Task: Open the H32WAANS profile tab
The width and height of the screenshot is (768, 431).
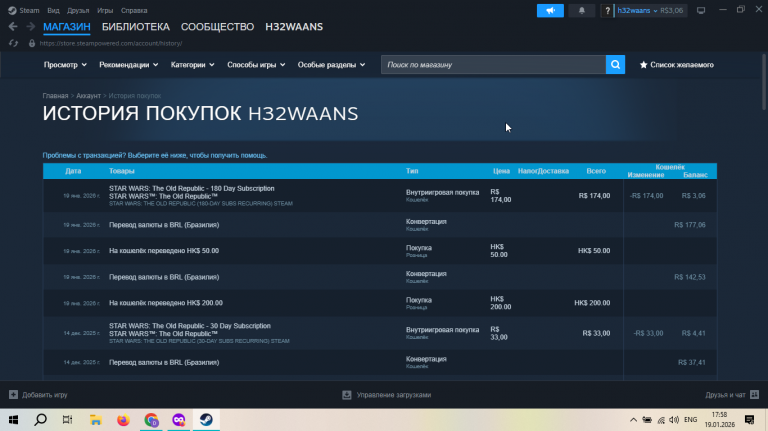Action: pos(294,27)
